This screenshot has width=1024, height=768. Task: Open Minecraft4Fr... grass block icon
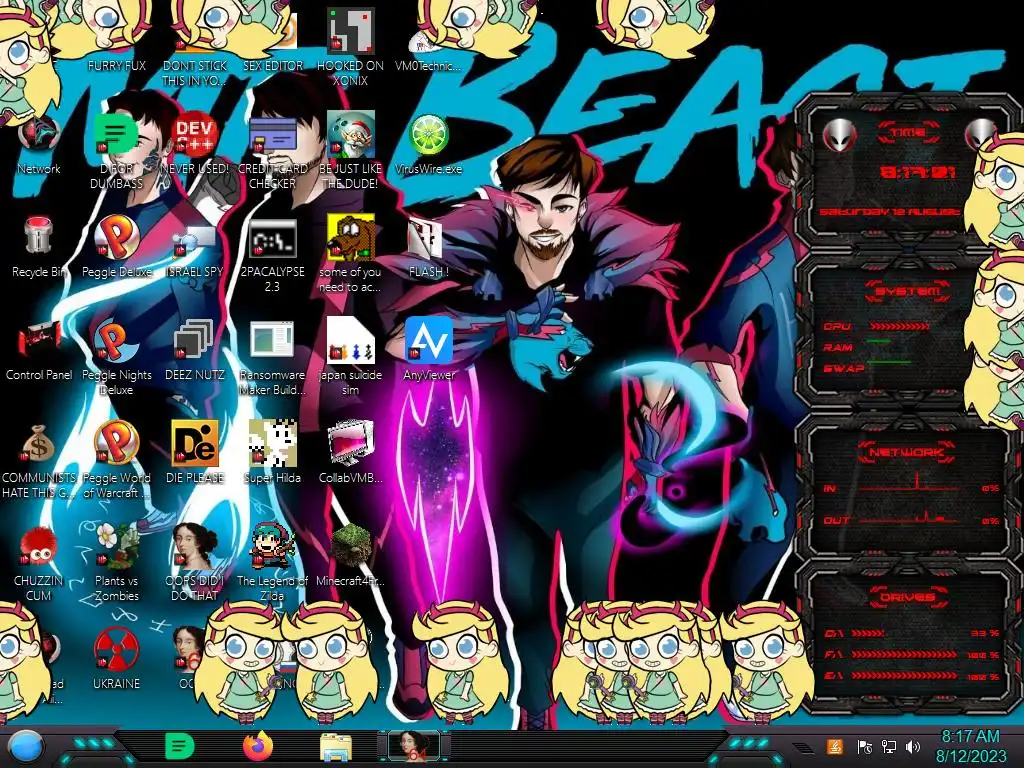pos(350,556)
